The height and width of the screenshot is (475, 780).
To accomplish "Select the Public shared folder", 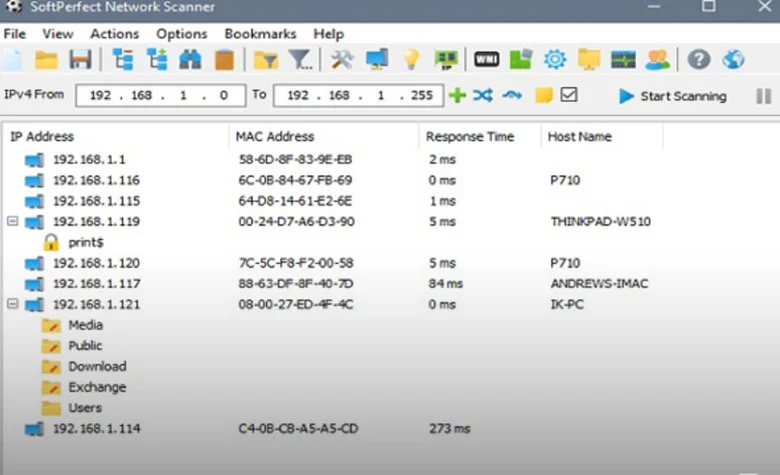I will (85, 345).
